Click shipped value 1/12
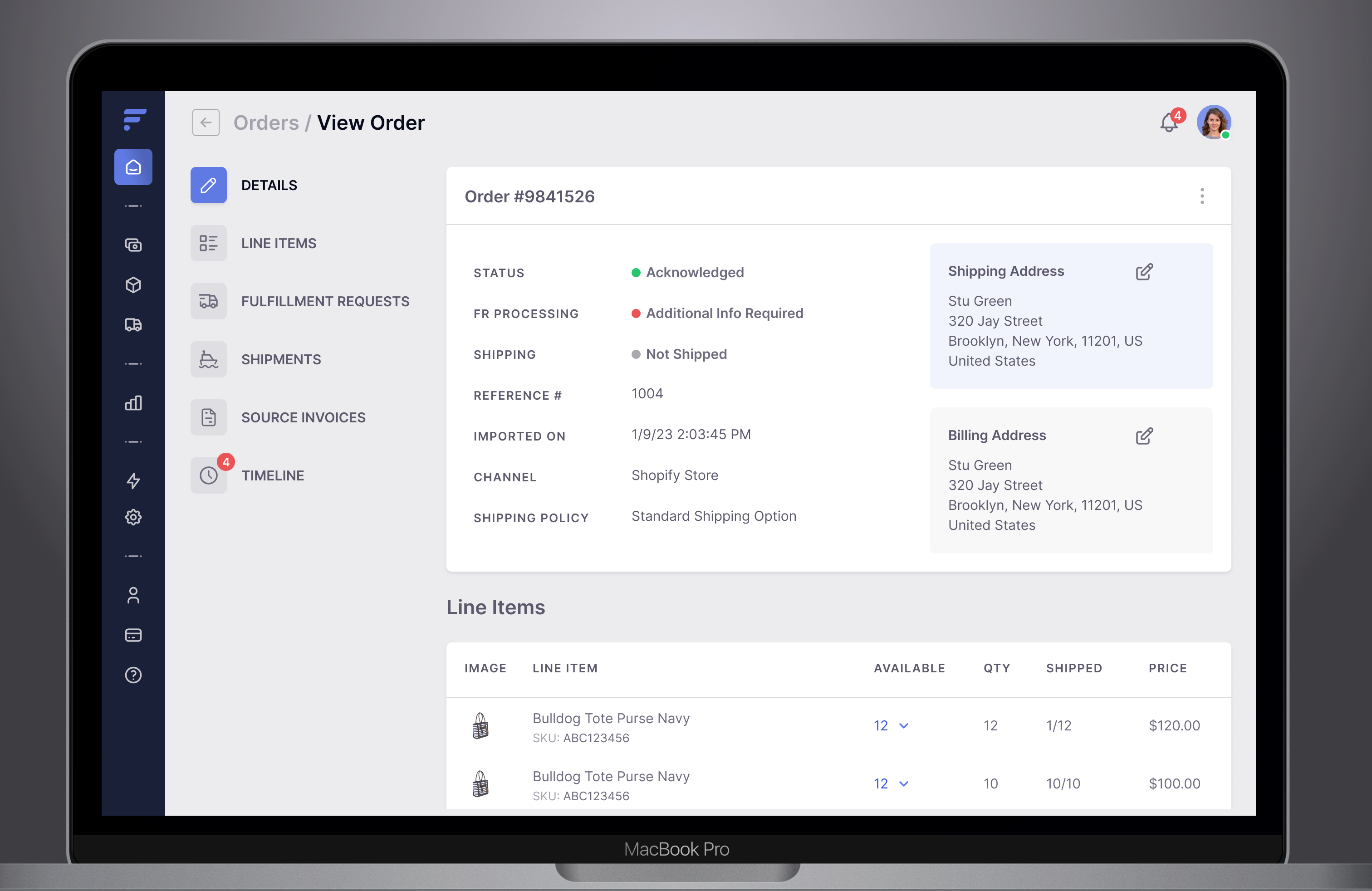 pyautogui.click(x=1059, y=725)
